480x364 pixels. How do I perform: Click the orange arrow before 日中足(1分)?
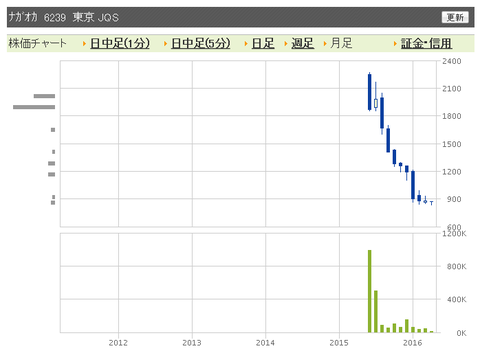tap(84, 44)
